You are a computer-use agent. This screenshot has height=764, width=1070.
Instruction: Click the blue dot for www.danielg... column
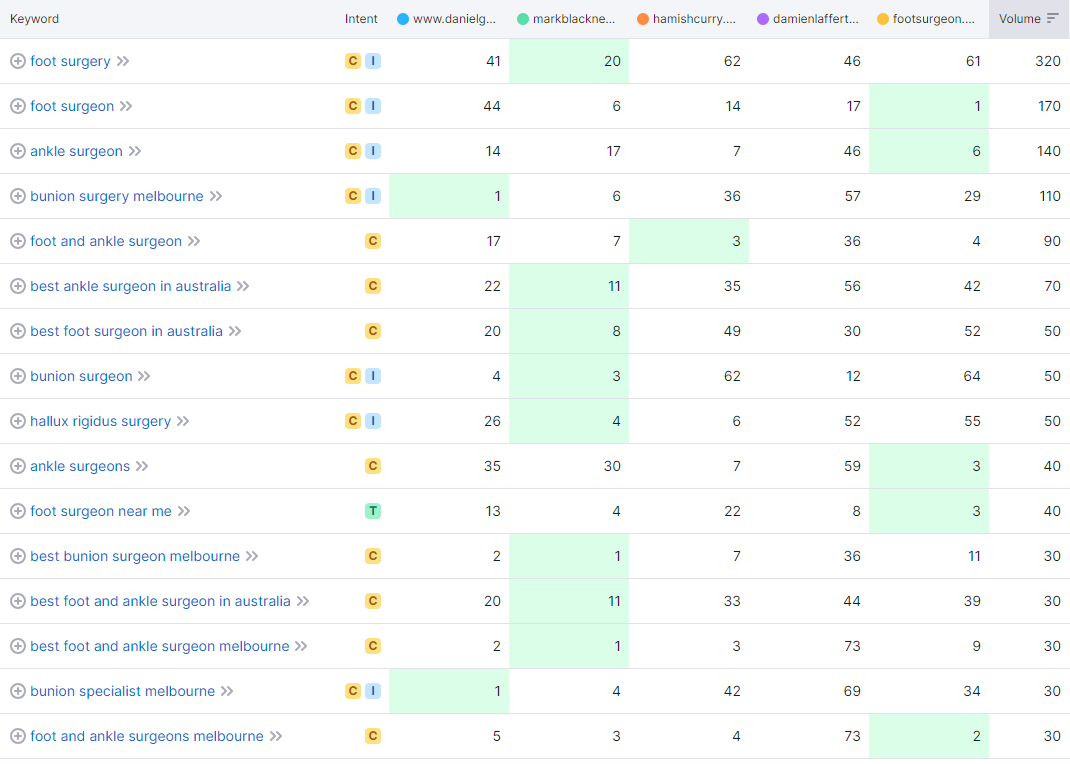coord(402,19)
